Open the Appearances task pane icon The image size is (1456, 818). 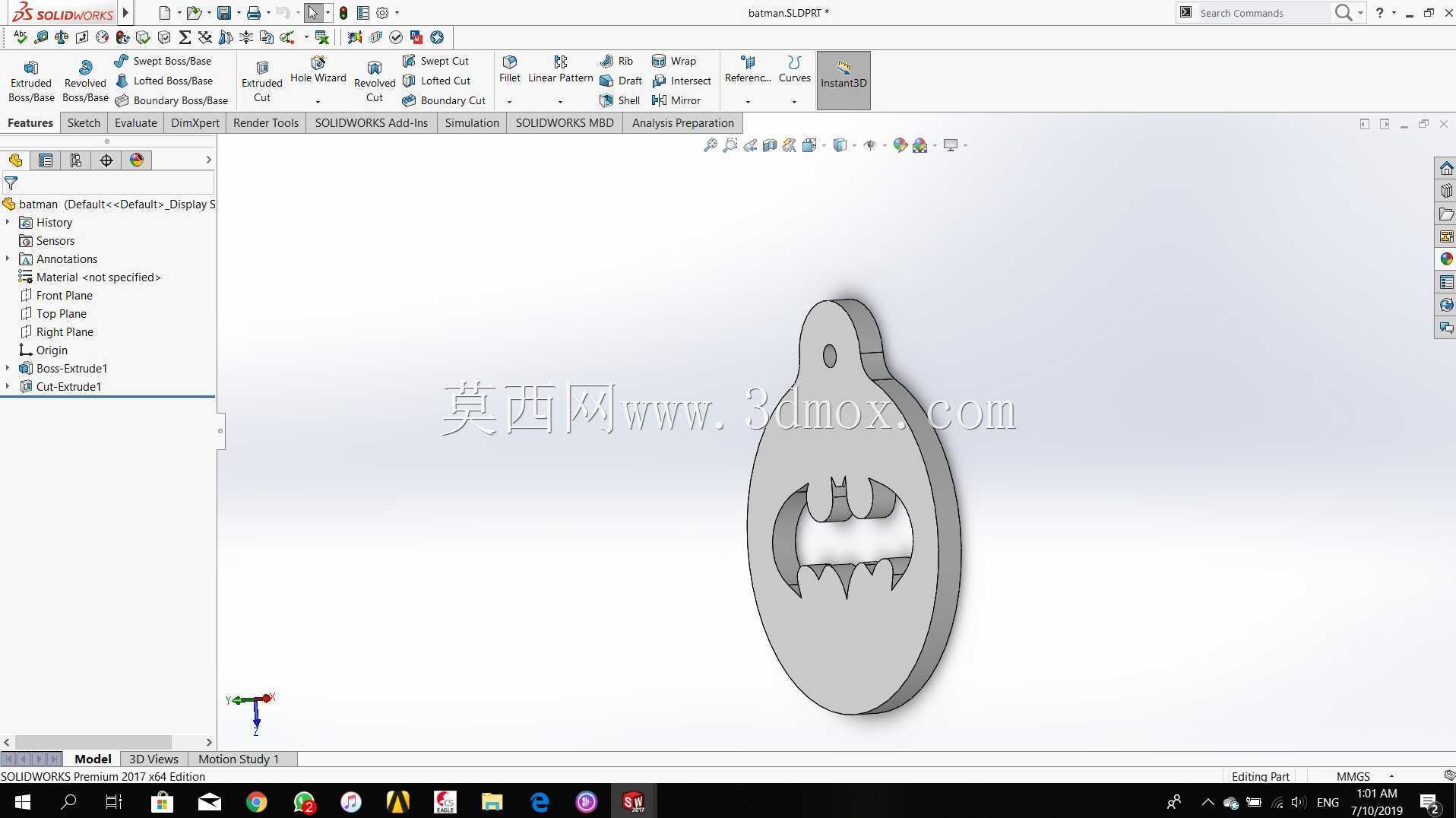1446,259
